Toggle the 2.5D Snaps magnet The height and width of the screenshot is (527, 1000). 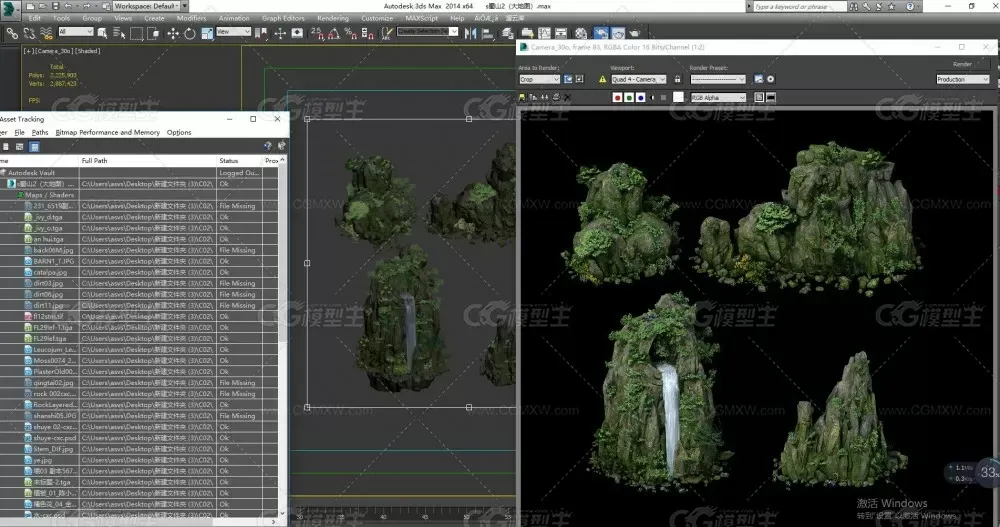(317, 33)
